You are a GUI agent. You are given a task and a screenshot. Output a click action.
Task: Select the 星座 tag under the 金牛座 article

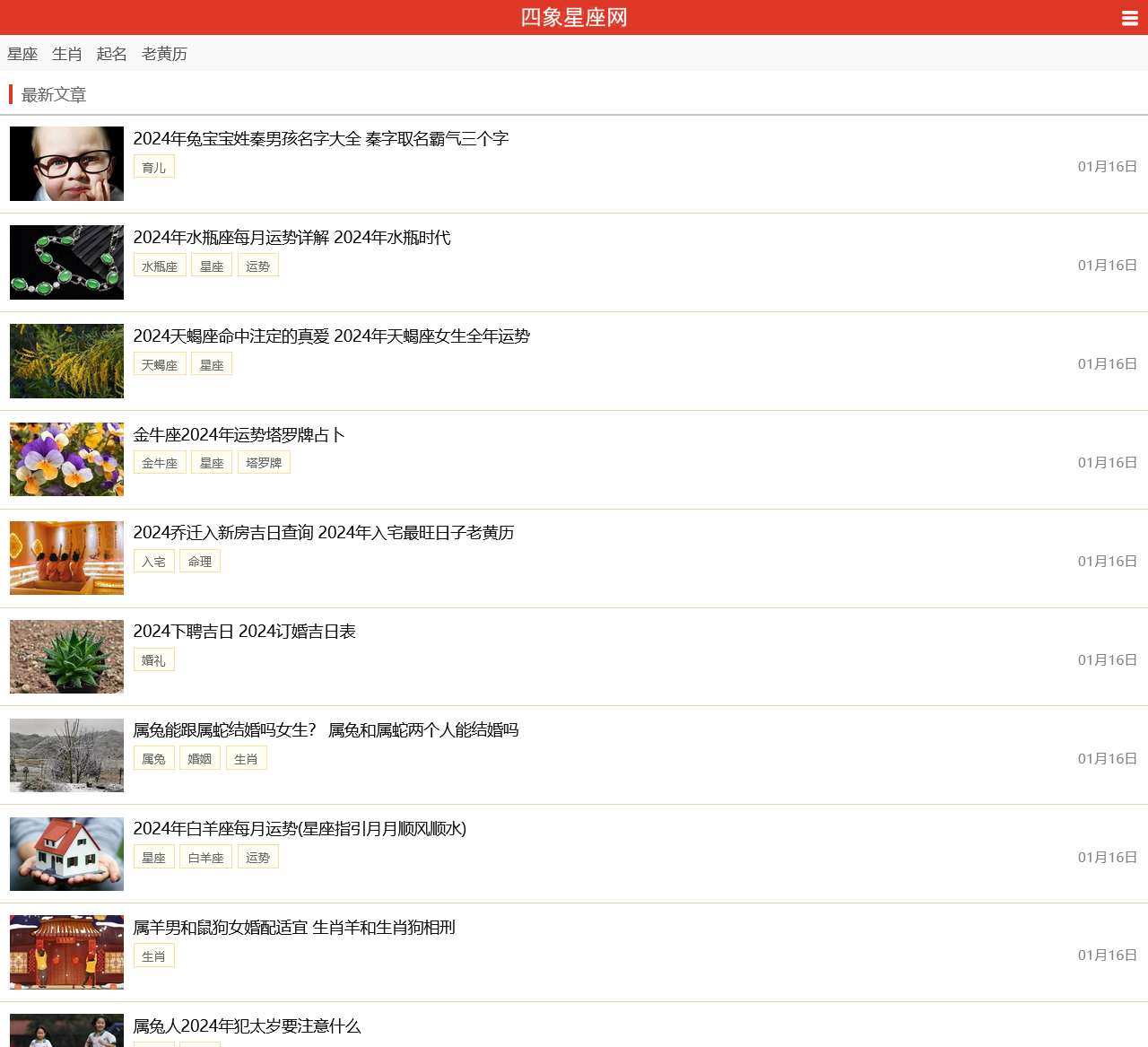[212, 463]
